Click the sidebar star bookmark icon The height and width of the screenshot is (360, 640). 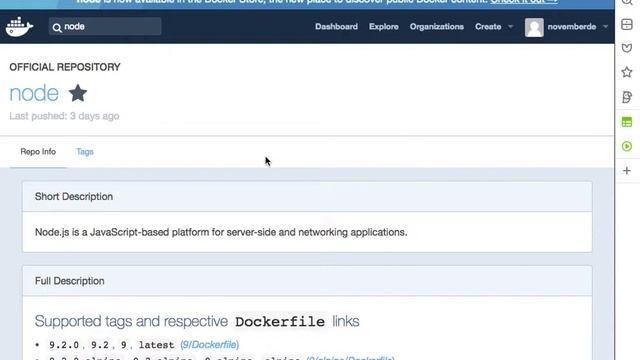click(627, 72)
